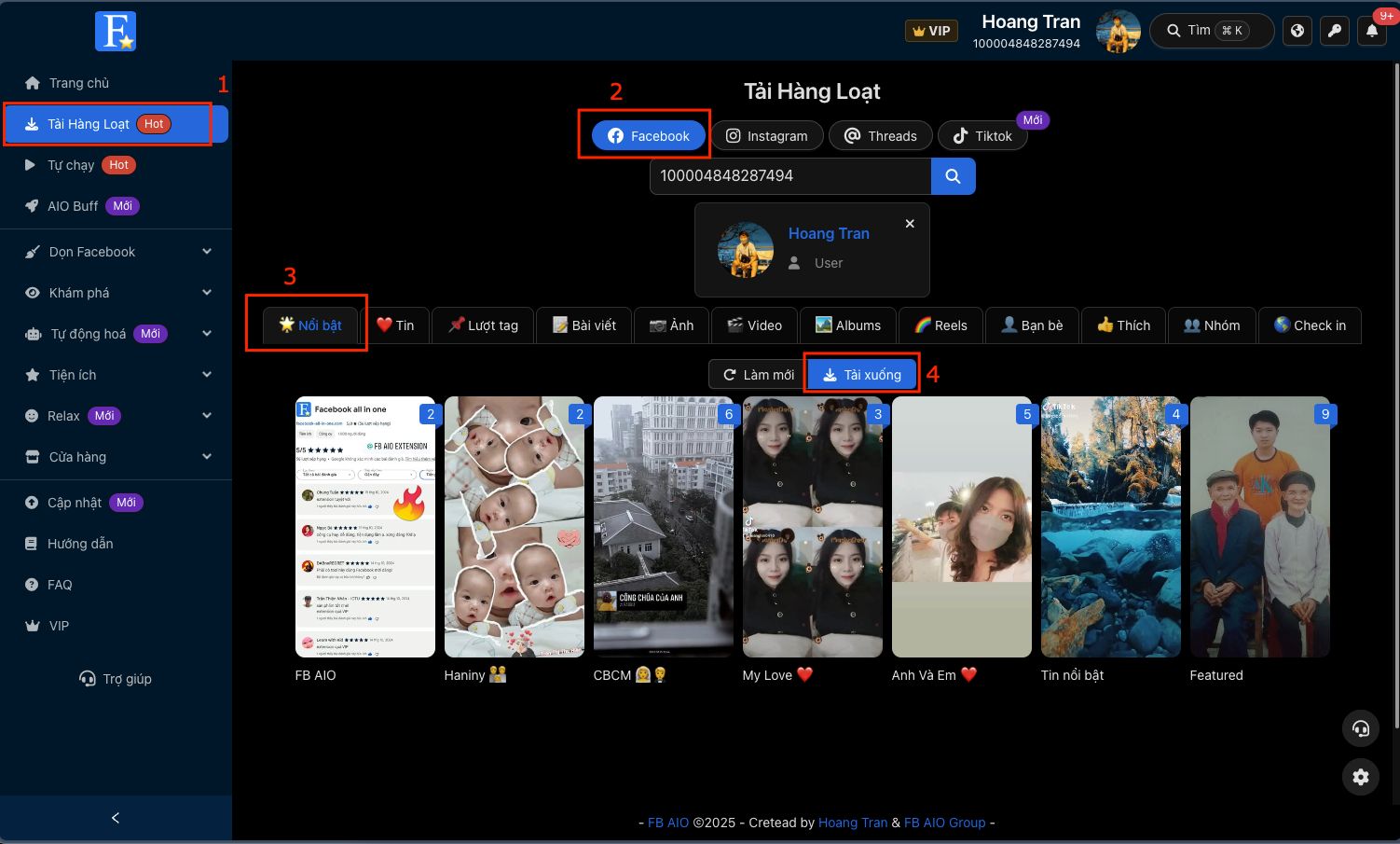The image size is (1400, 844).
Task: Close the Hoang Tran user card
Action: (910, 224)
